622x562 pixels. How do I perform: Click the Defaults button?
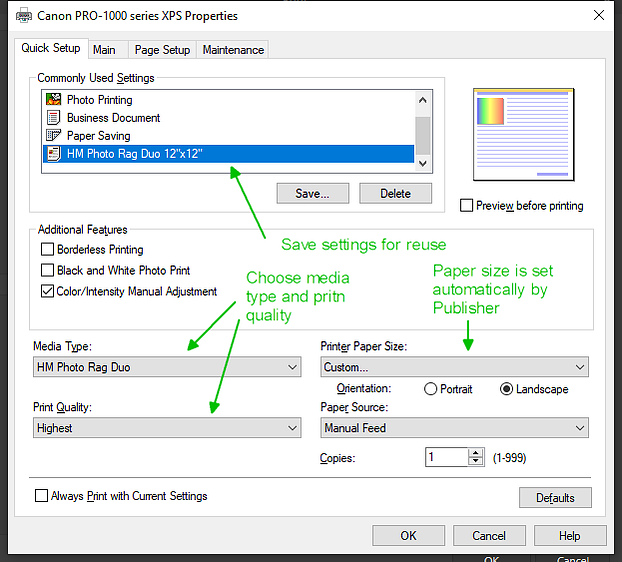pyautogui.click(x=555, y=498)
